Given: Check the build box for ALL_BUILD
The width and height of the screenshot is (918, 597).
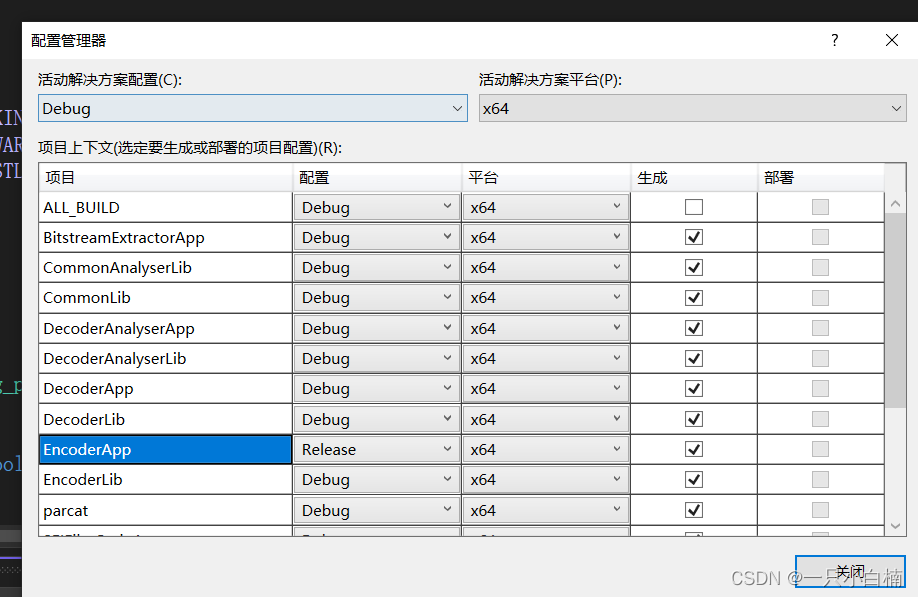Looking at the screenshot, I should [694, 207].
